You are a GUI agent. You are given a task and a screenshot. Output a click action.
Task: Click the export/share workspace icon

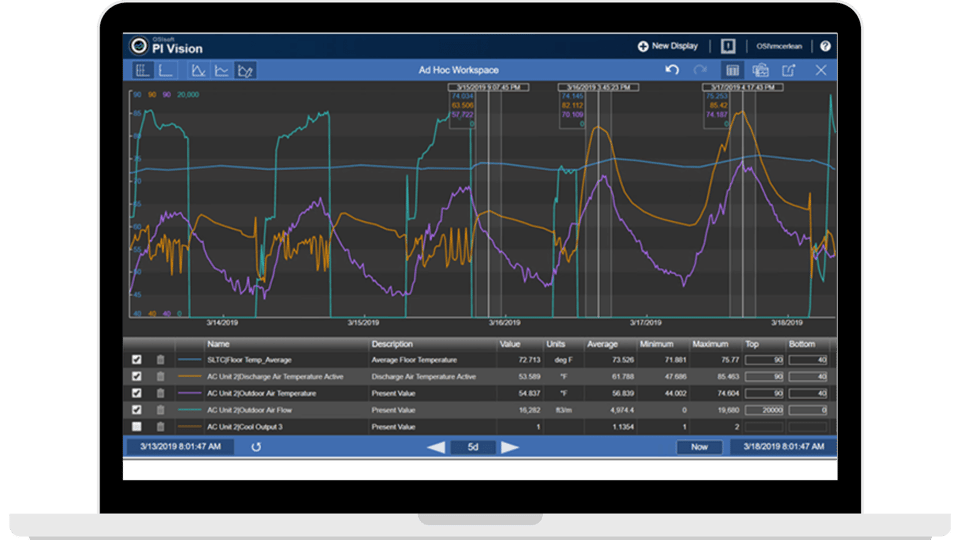pos(789,70)
